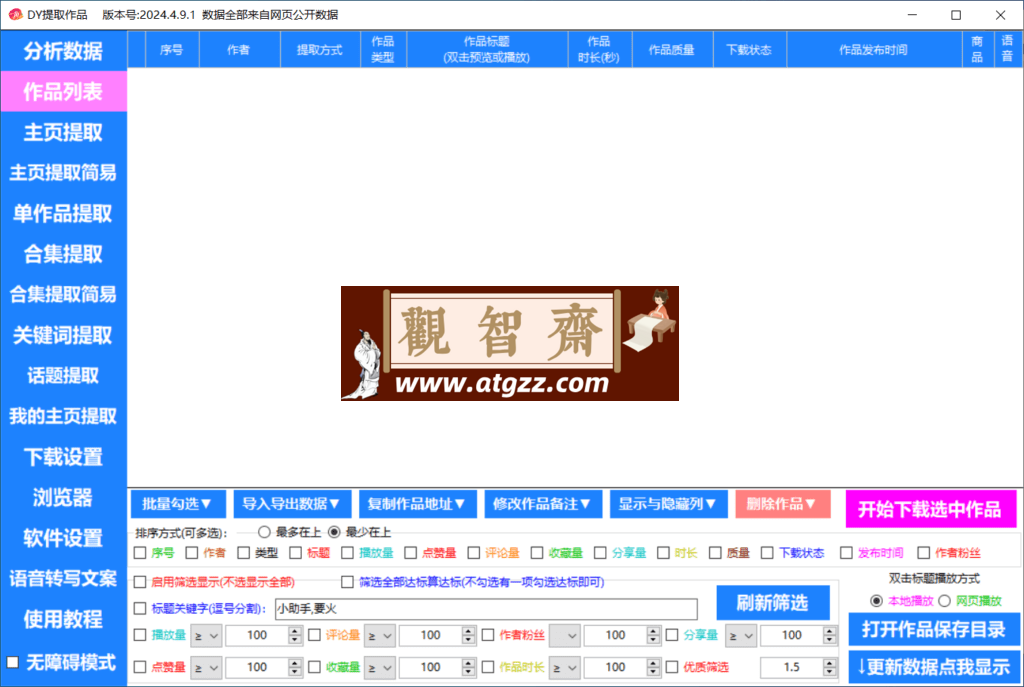Expand 复制作品地址 dropdown
Image resolution: width=1024 pixels, height=687 pixels.
point(417,504)
